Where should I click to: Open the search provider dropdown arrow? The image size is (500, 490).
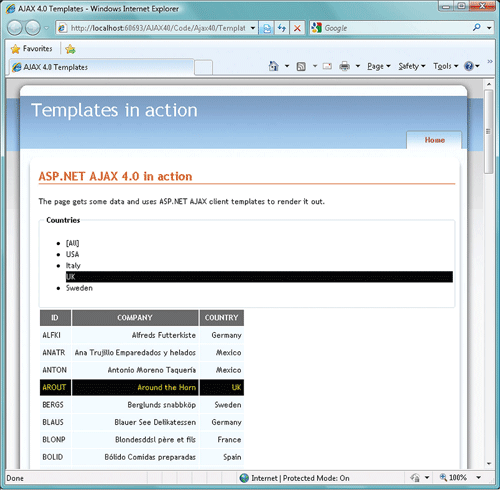coord(489,28)
